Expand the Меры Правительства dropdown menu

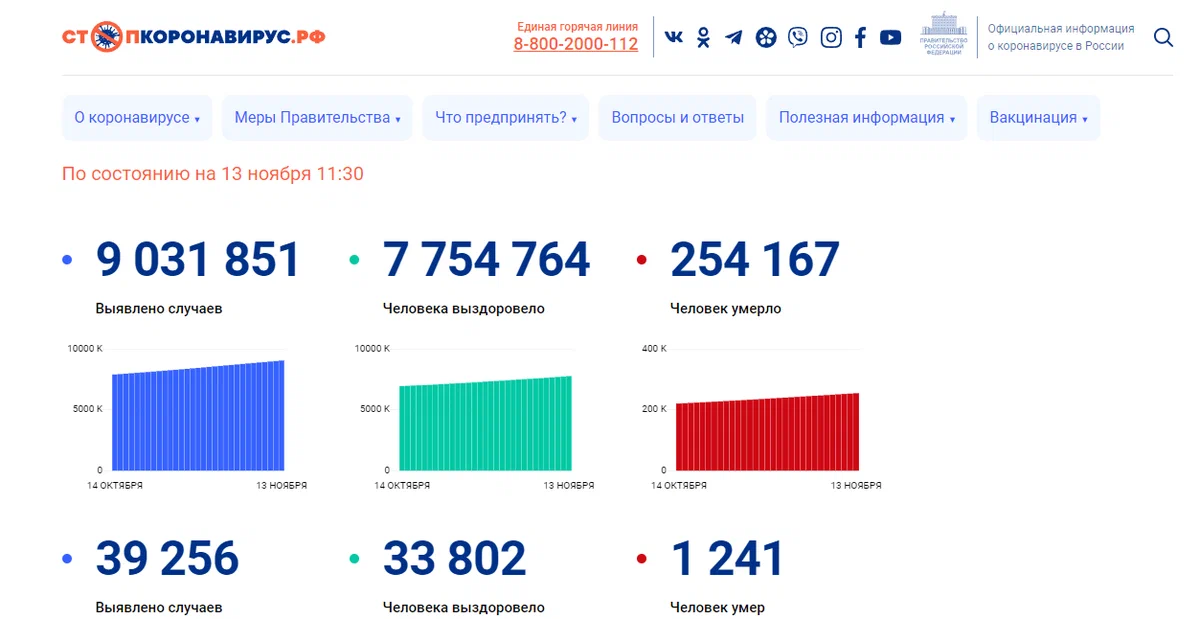click(317, 118)
